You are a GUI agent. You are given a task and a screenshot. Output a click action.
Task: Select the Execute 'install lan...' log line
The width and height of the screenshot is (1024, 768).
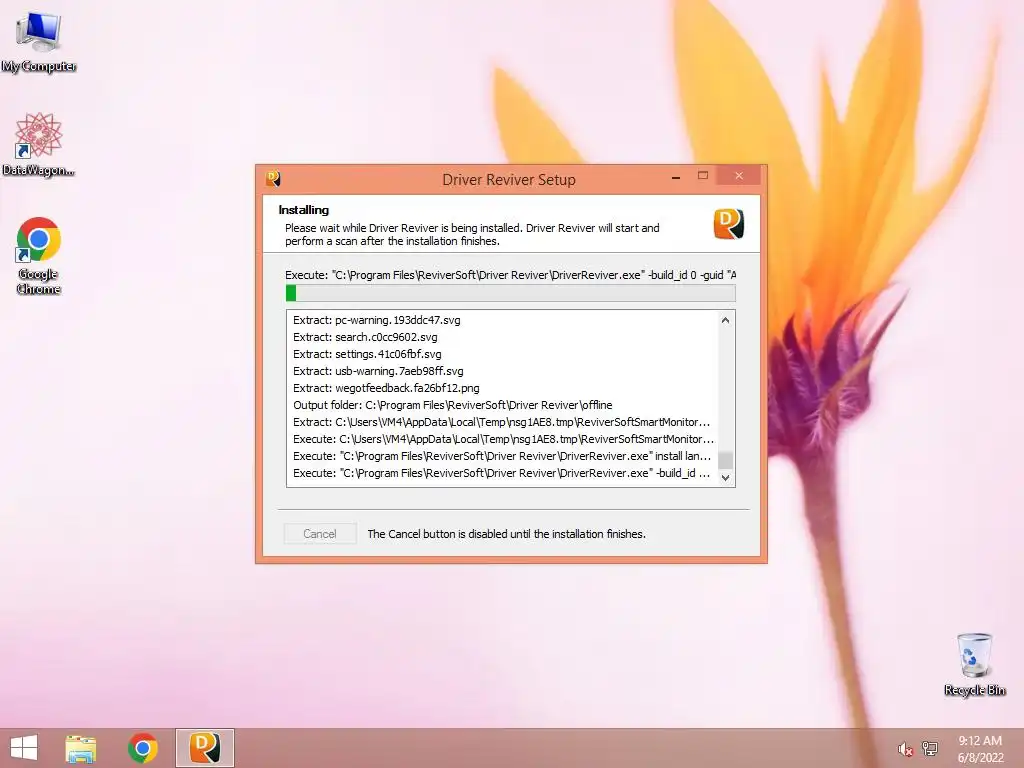pos(502,456)
